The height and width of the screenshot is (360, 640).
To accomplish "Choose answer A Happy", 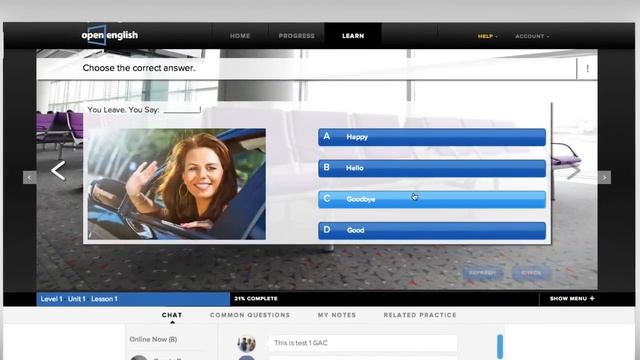I will coord(432,137).
